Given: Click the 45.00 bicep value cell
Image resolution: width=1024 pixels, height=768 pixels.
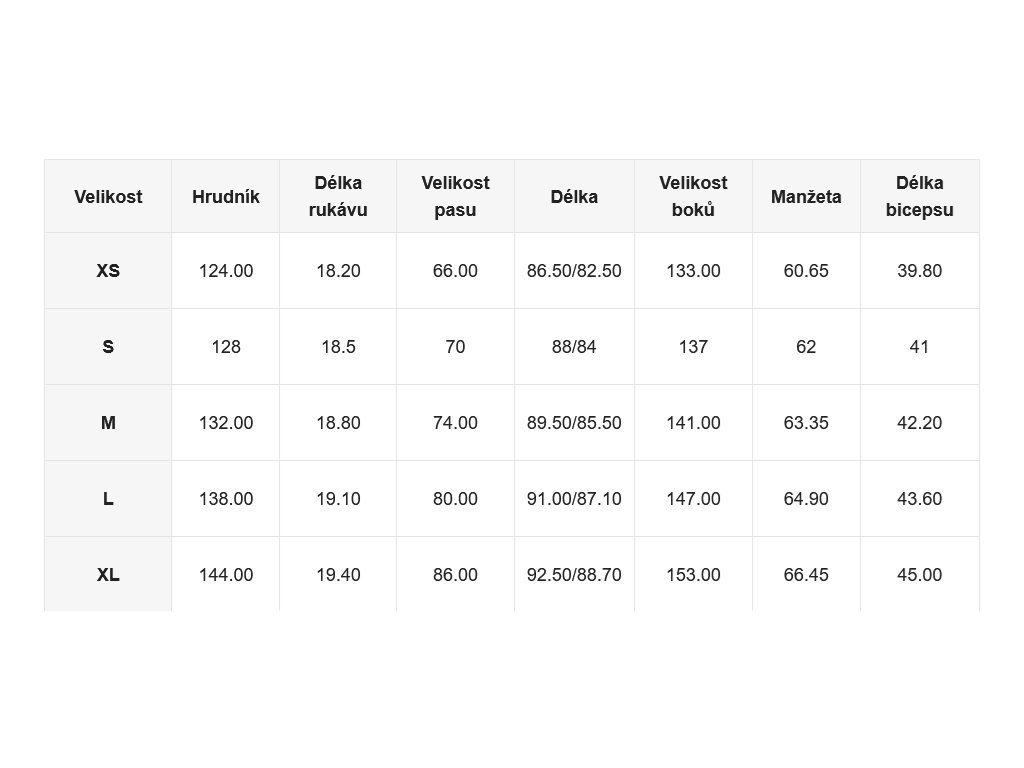Looking at the screenshot, I should [x=920, y=575].
